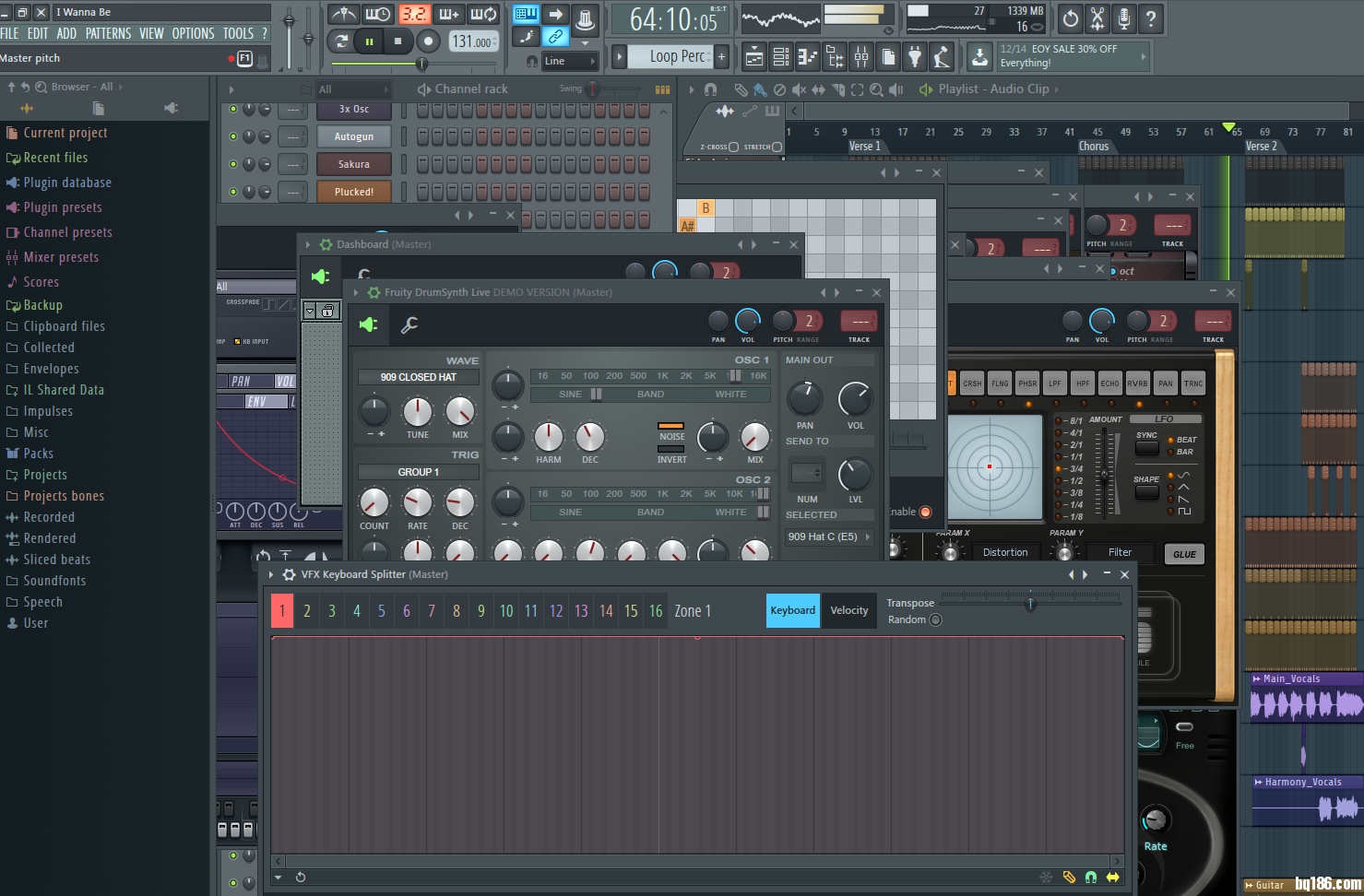Open the Mixer view icon
The image size is (1364, 896).
[861, 57]
